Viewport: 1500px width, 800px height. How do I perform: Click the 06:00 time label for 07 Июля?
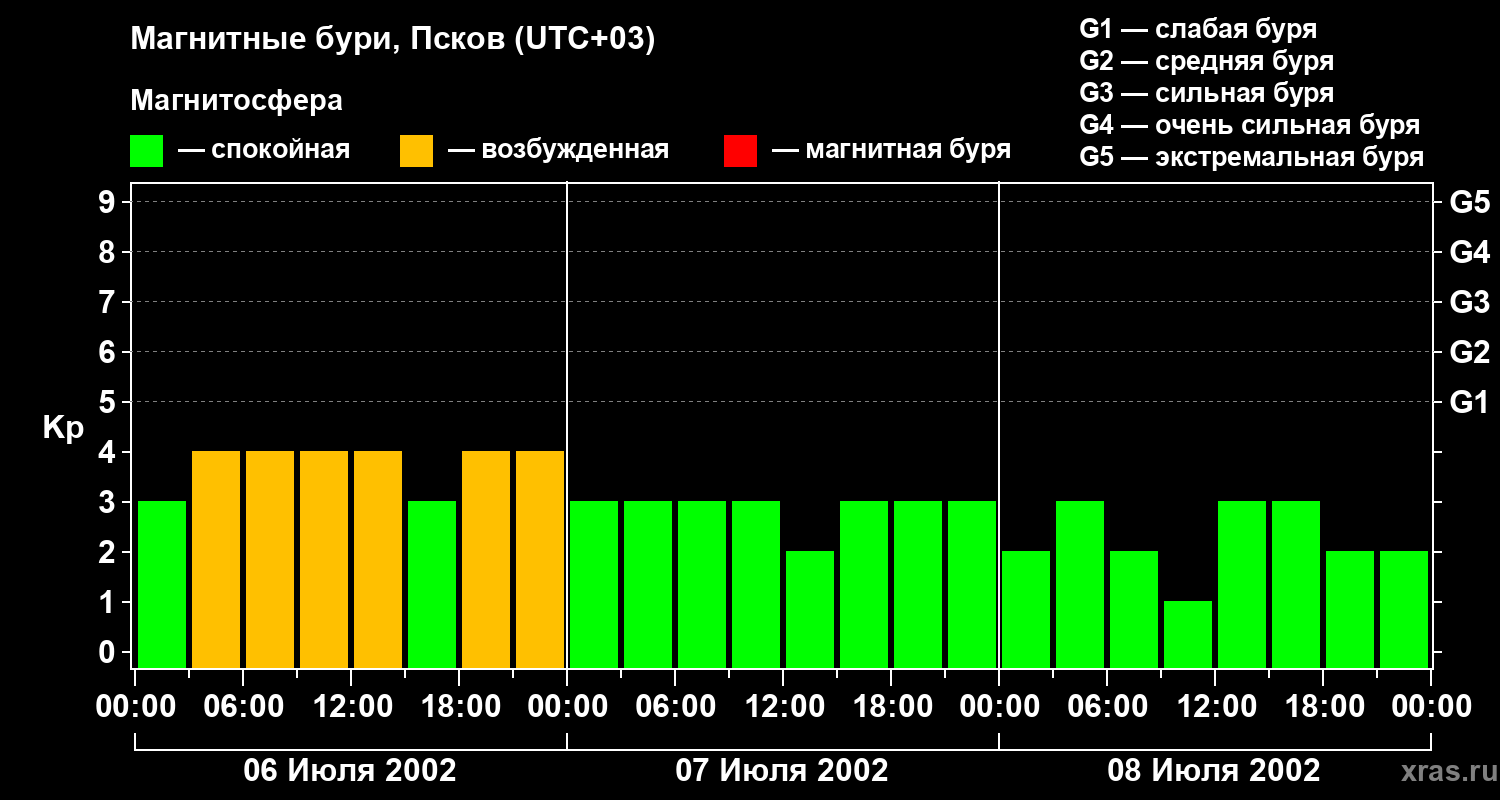[x=675, y=707]
